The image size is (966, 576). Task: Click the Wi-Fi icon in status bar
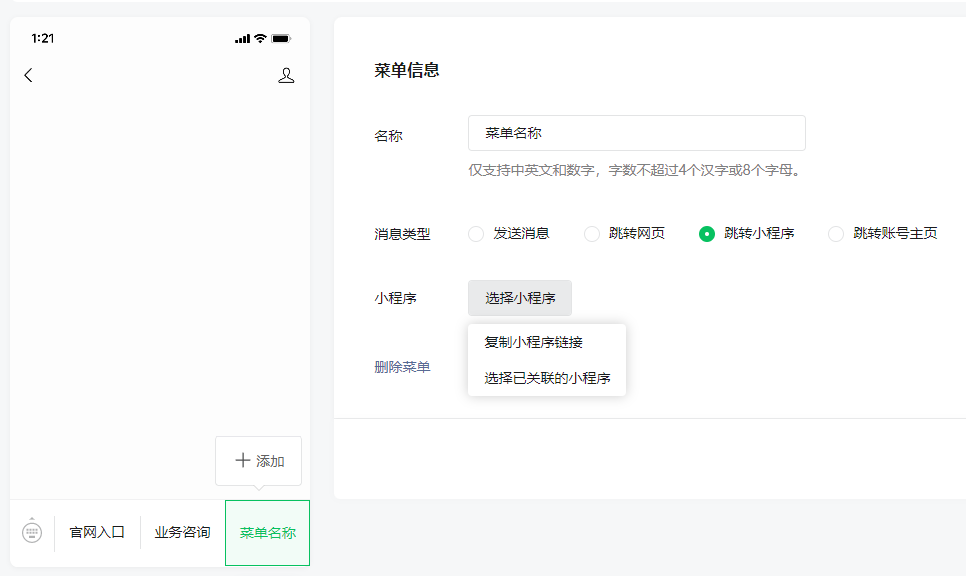tap(260, 39)
